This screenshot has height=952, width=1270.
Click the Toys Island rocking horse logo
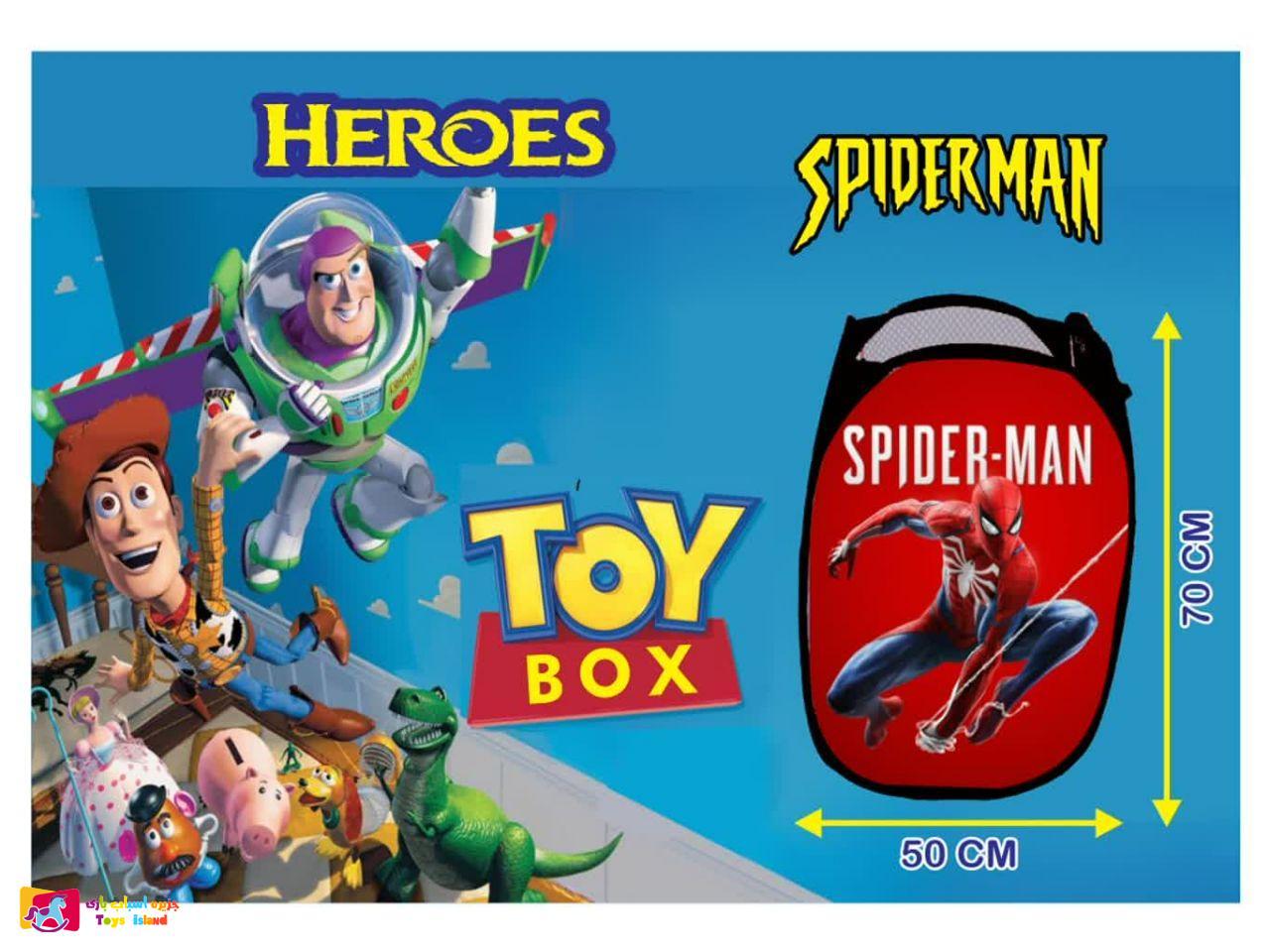[x=50, y=908]
